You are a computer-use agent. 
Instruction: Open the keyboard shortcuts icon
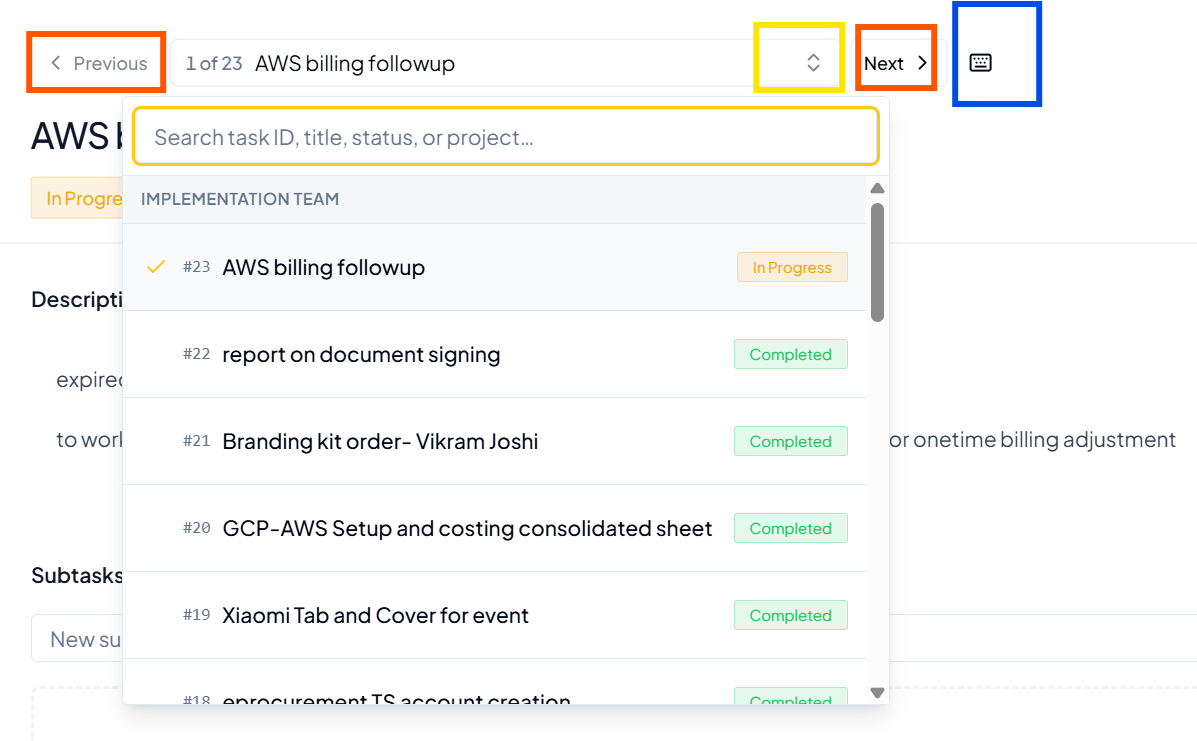[980, 63]
